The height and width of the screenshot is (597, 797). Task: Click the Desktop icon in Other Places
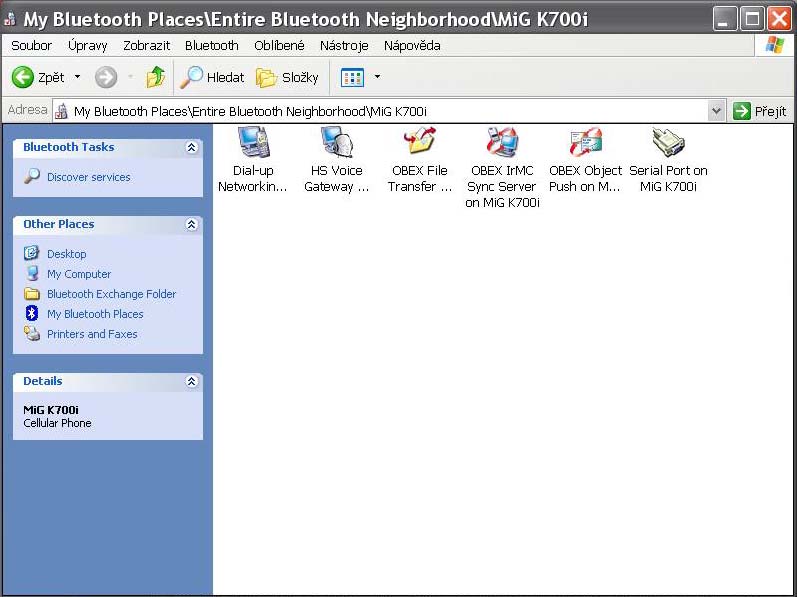pyautogui.click(x=32, y=253)
